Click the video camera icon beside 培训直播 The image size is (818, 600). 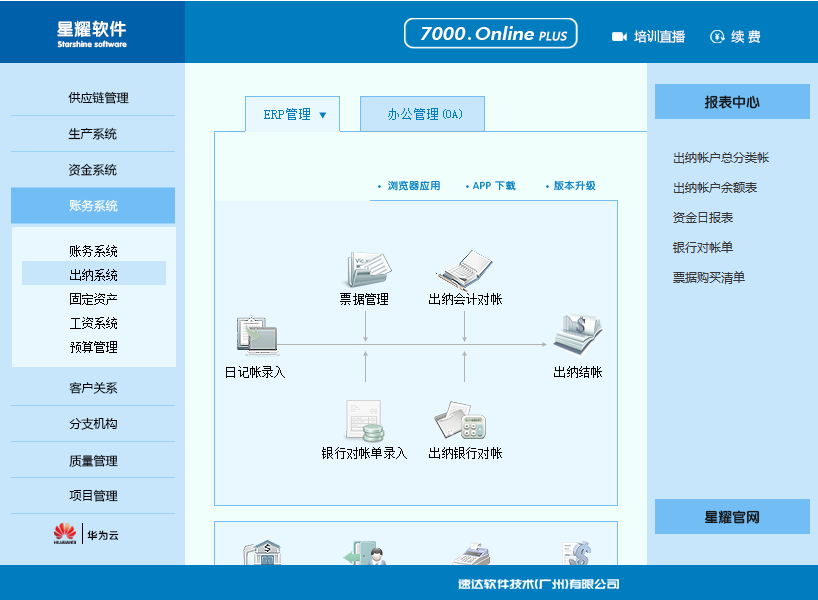619,37
